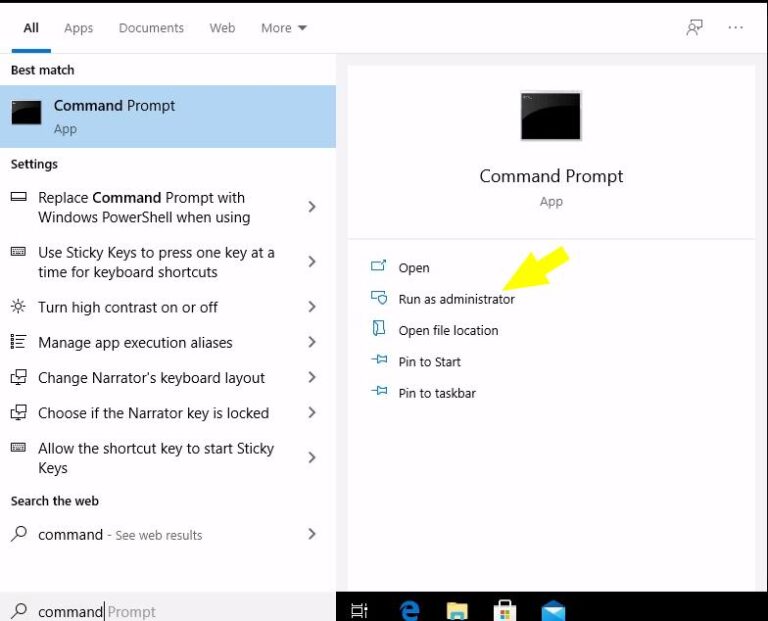Image resolution: width=768 pixels, height=621 pixels.
Task: Click the keyboard icon beside Use Sticky Keys
Action: pyautogui.click(x=18, y=252)
